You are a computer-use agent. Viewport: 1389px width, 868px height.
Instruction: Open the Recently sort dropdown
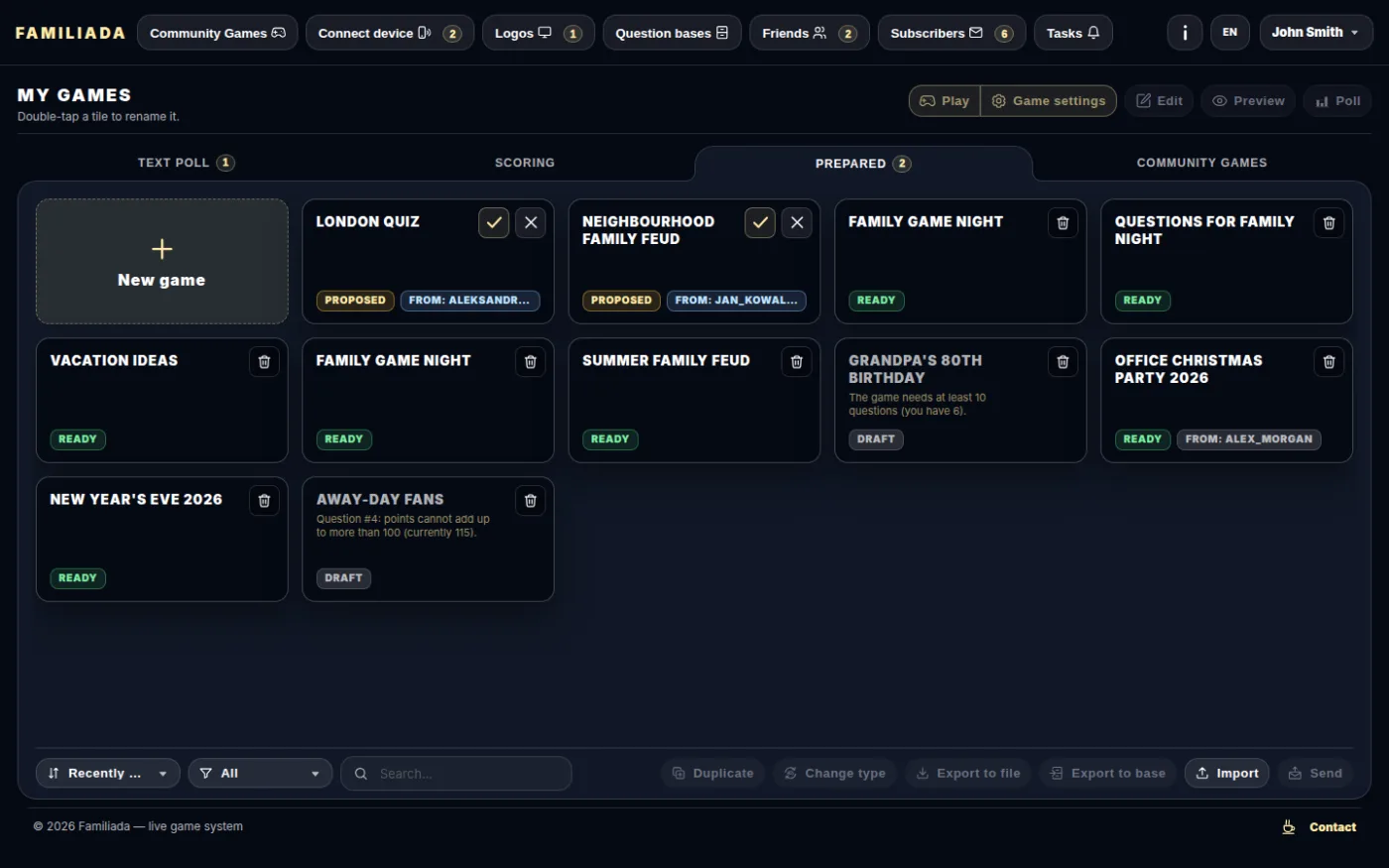(x=108, y=774)
